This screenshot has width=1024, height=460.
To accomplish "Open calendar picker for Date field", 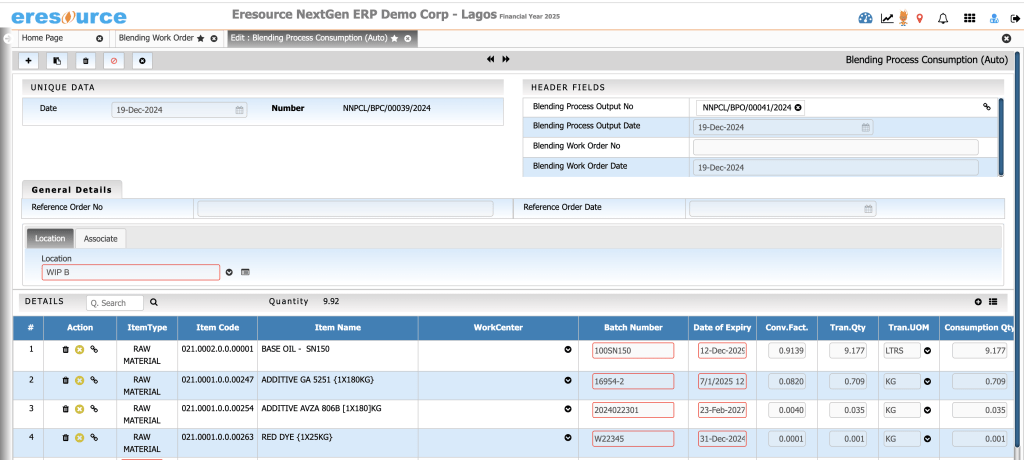I will point(239,110).
